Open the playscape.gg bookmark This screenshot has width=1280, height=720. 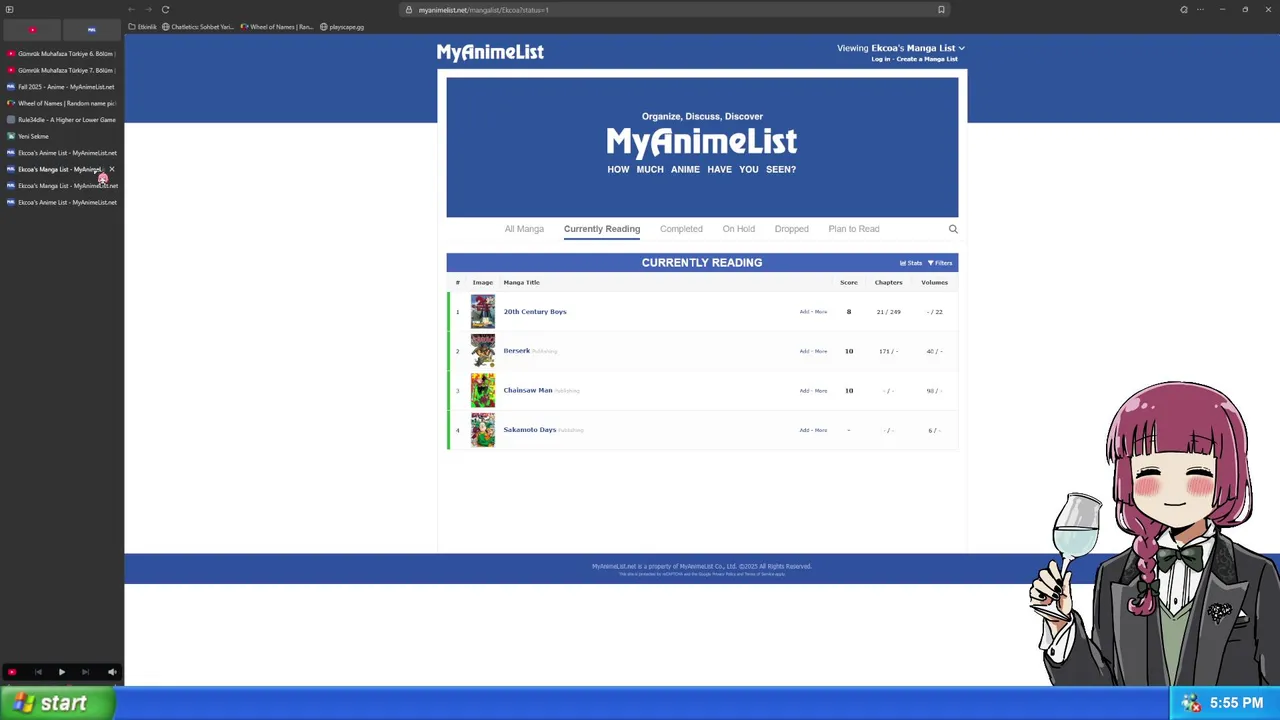(x=342, y=27)
